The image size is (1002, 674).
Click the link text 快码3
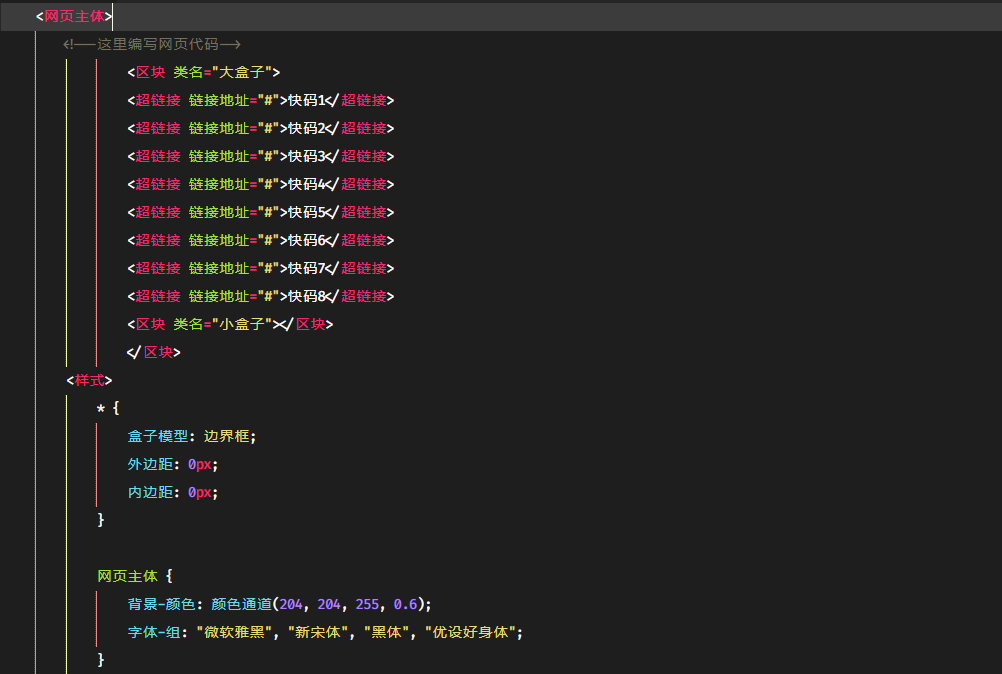click(x=307, y=157)
